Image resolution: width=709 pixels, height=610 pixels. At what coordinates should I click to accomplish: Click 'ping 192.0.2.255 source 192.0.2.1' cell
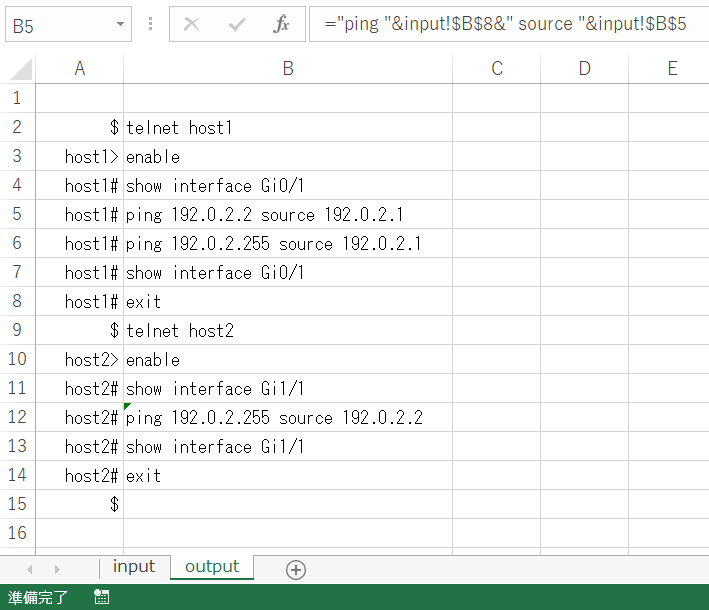coord(288,243)
